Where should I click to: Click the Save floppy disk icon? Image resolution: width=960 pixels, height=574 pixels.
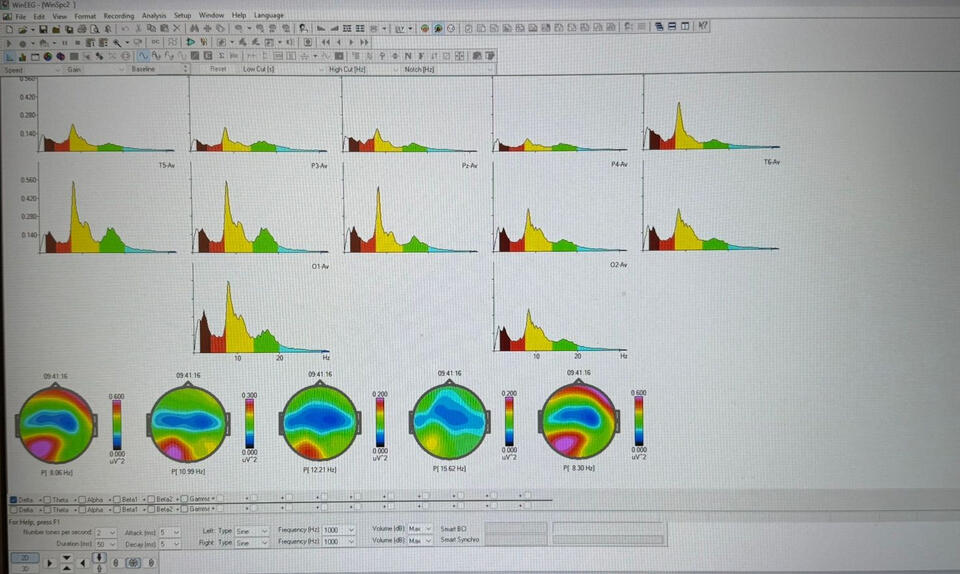(43, 29)
